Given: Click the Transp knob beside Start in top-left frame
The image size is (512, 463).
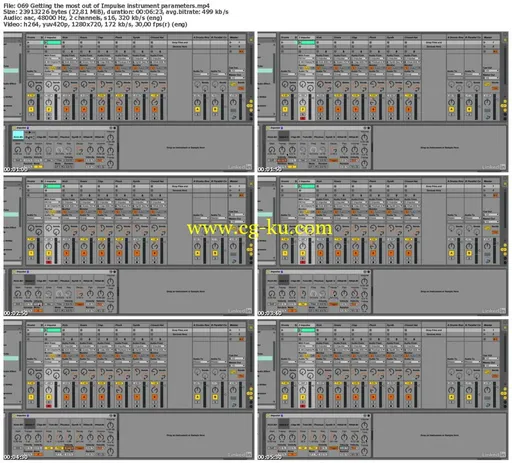Looking at the screenshot, I should pos(28,150).
